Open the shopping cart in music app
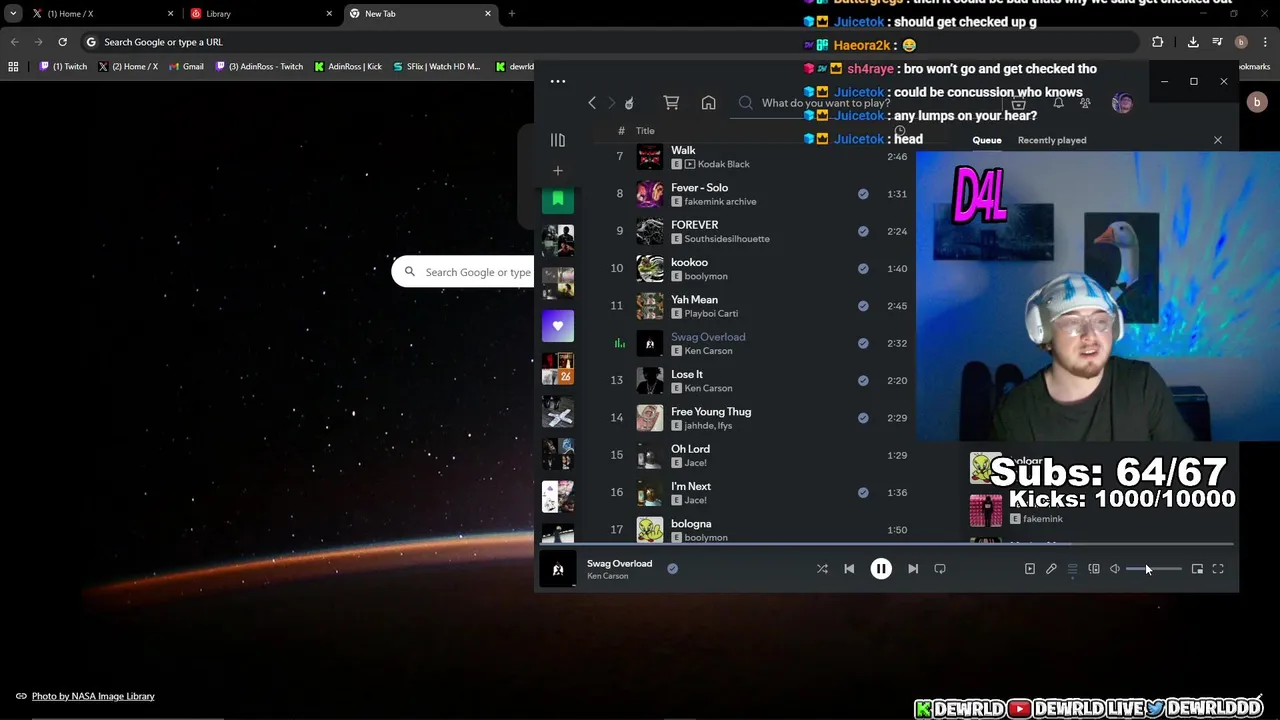Image resolution: width=1280 pixels, height=720 pixels. point(671,103)
